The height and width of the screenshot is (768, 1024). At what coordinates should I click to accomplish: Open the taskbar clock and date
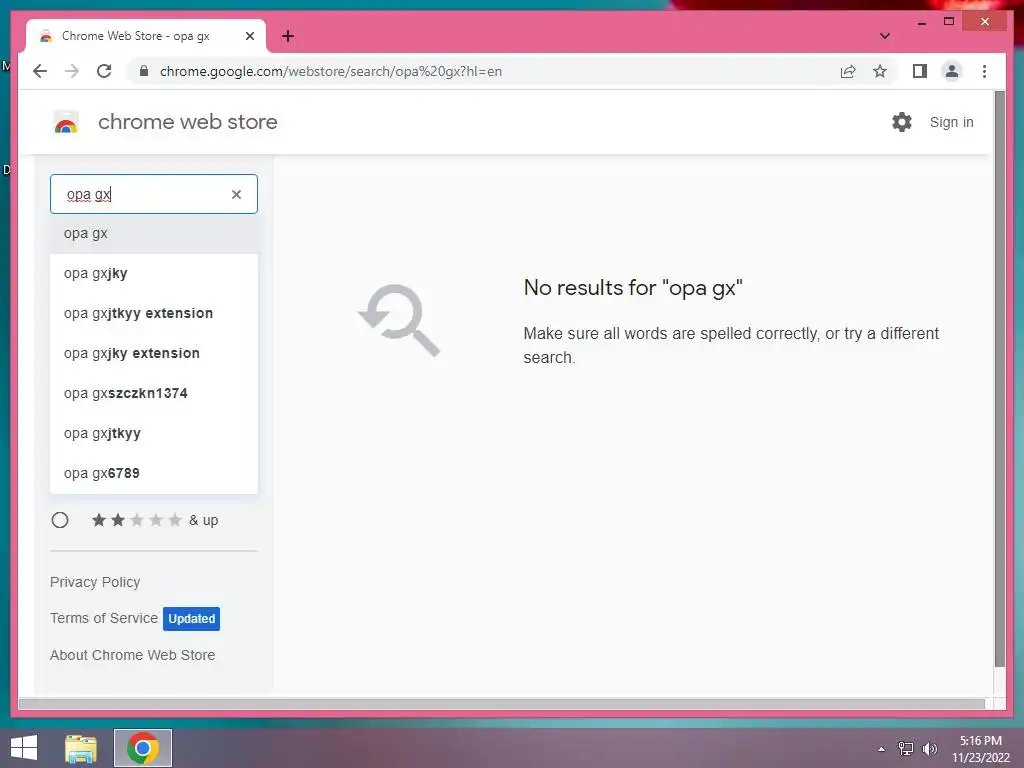pos(980,749)
